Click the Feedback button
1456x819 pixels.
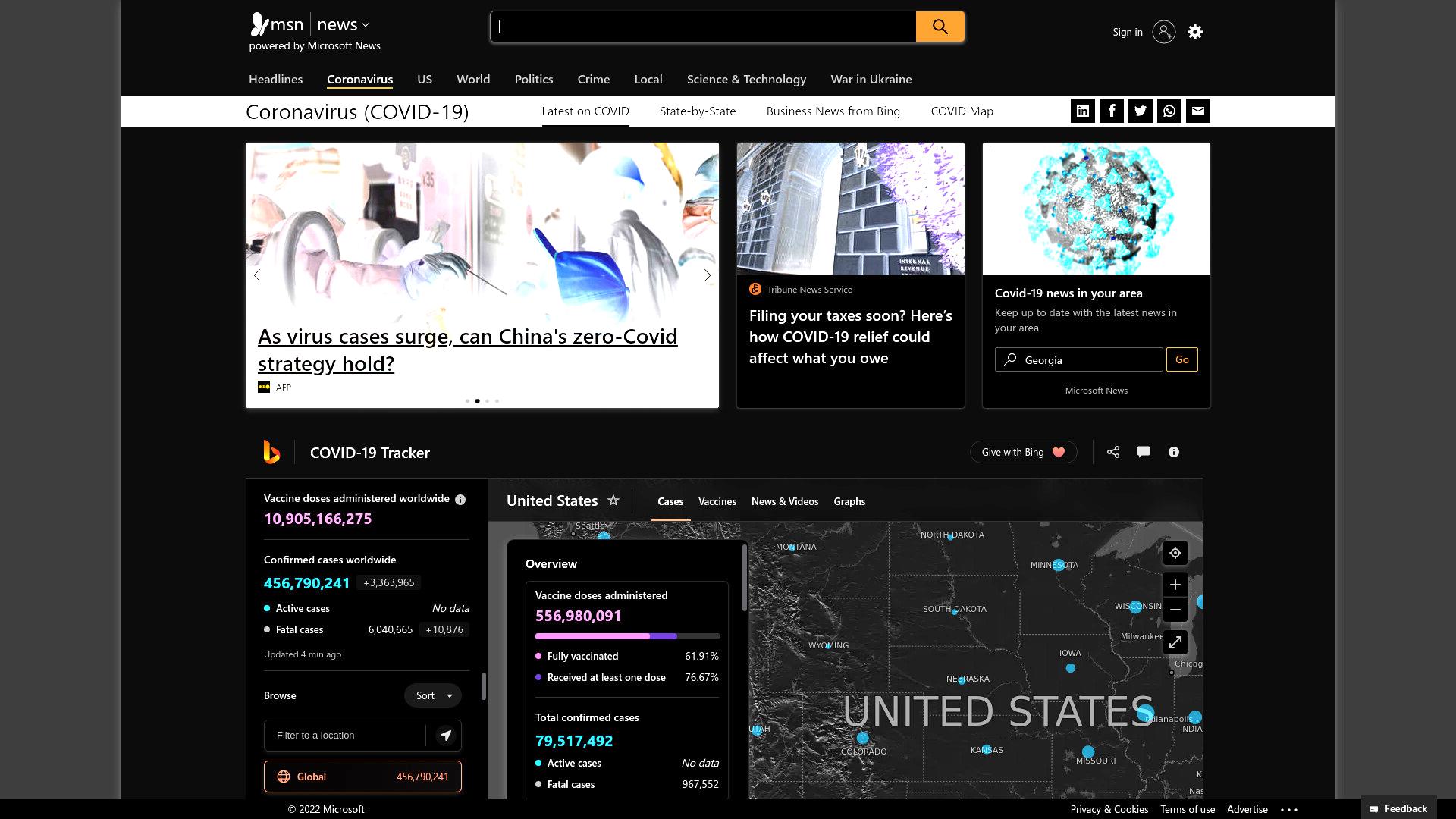pos(1398,808)
